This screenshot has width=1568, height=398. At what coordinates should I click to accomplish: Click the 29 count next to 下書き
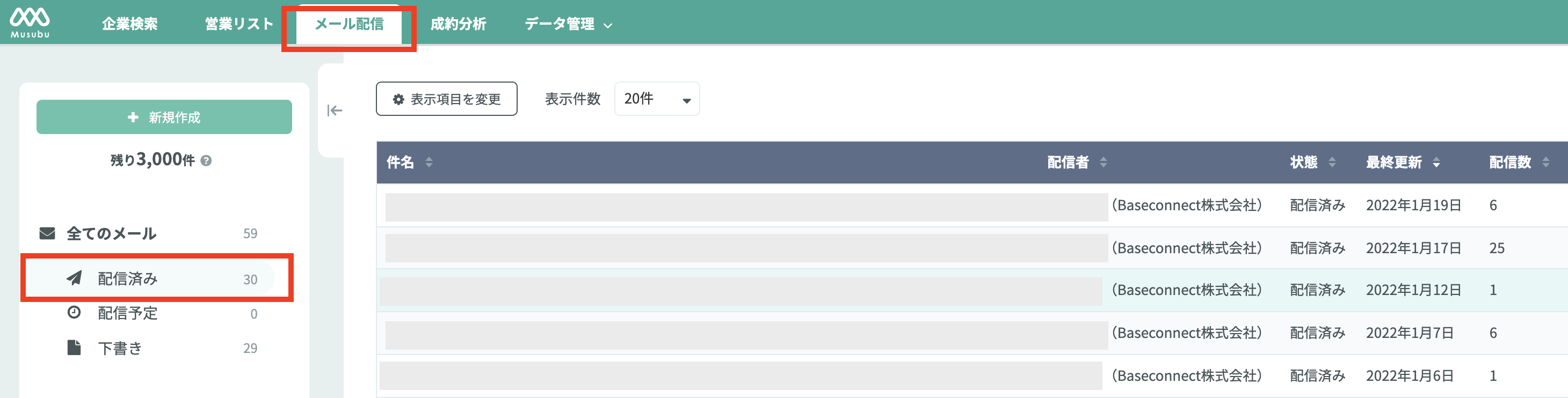tap(250, 348)
